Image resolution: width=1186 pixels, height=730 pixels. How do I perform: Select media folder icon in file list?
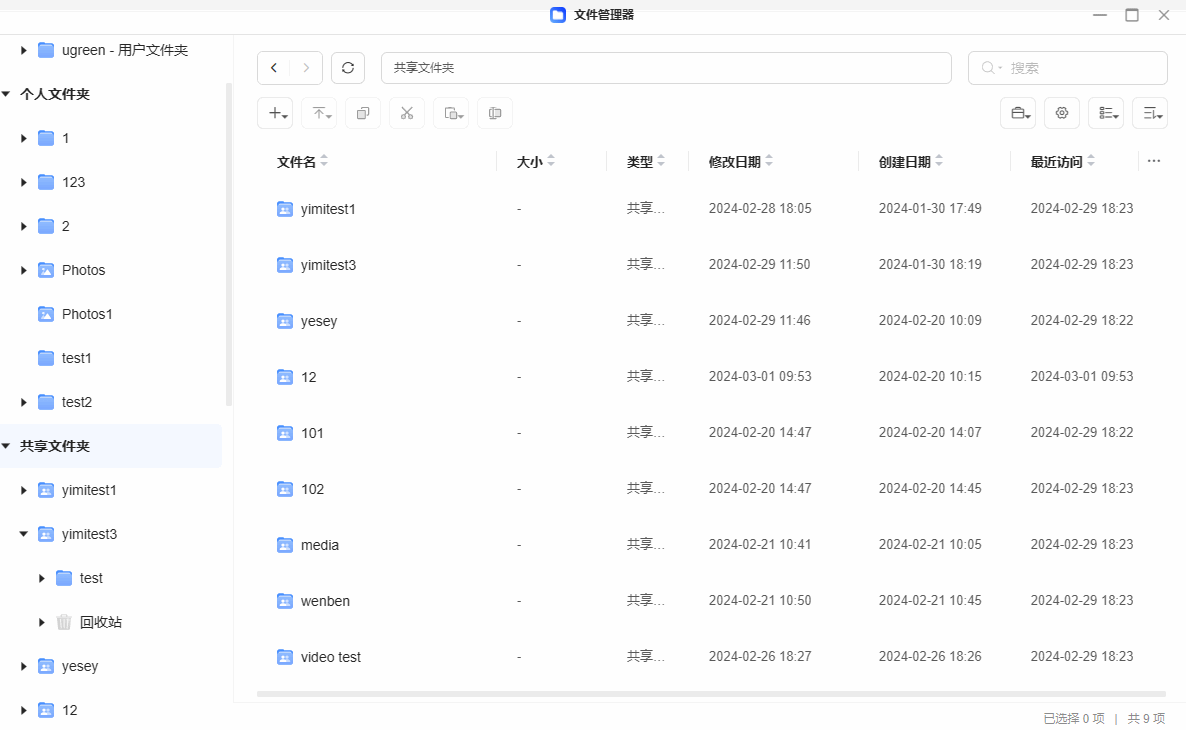[284, 545]
